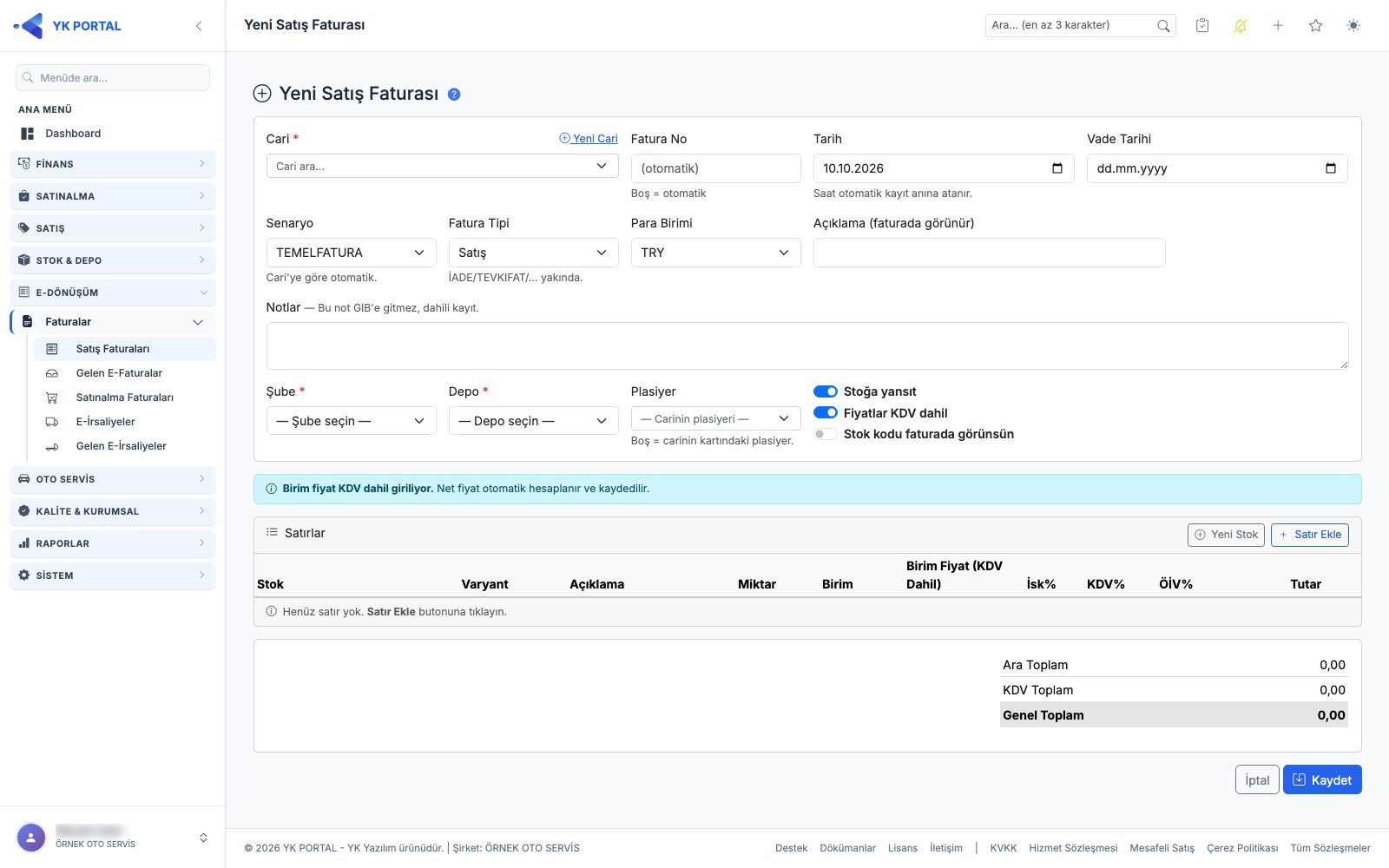Viewport: 1389px width, 868px height.
Task: Open Gelen E-İrsaliyeler in sidebar
Action: pyautogui.click(x=124, y=446)
